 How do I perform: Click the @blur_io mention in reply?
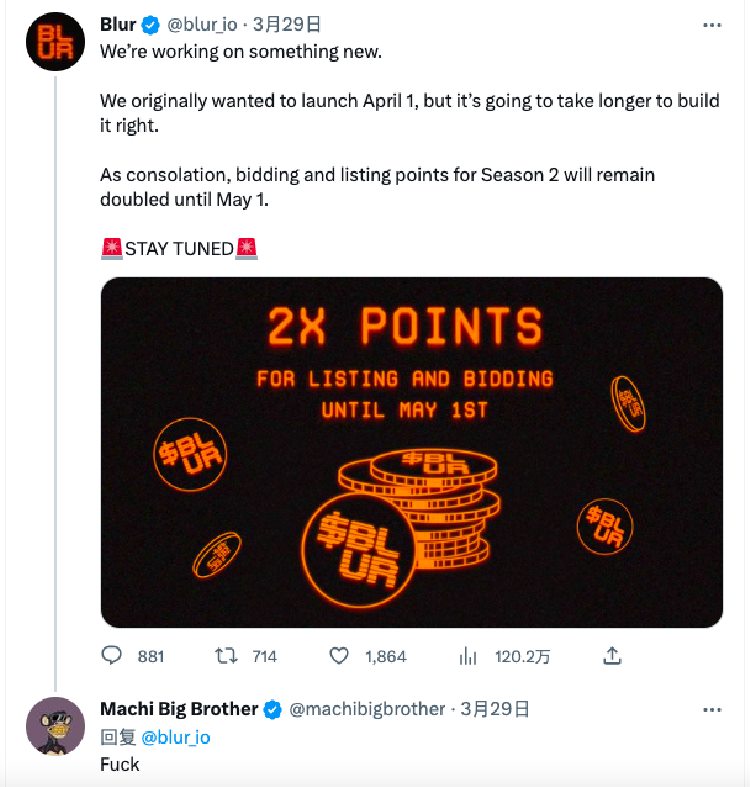coord(175,737)
